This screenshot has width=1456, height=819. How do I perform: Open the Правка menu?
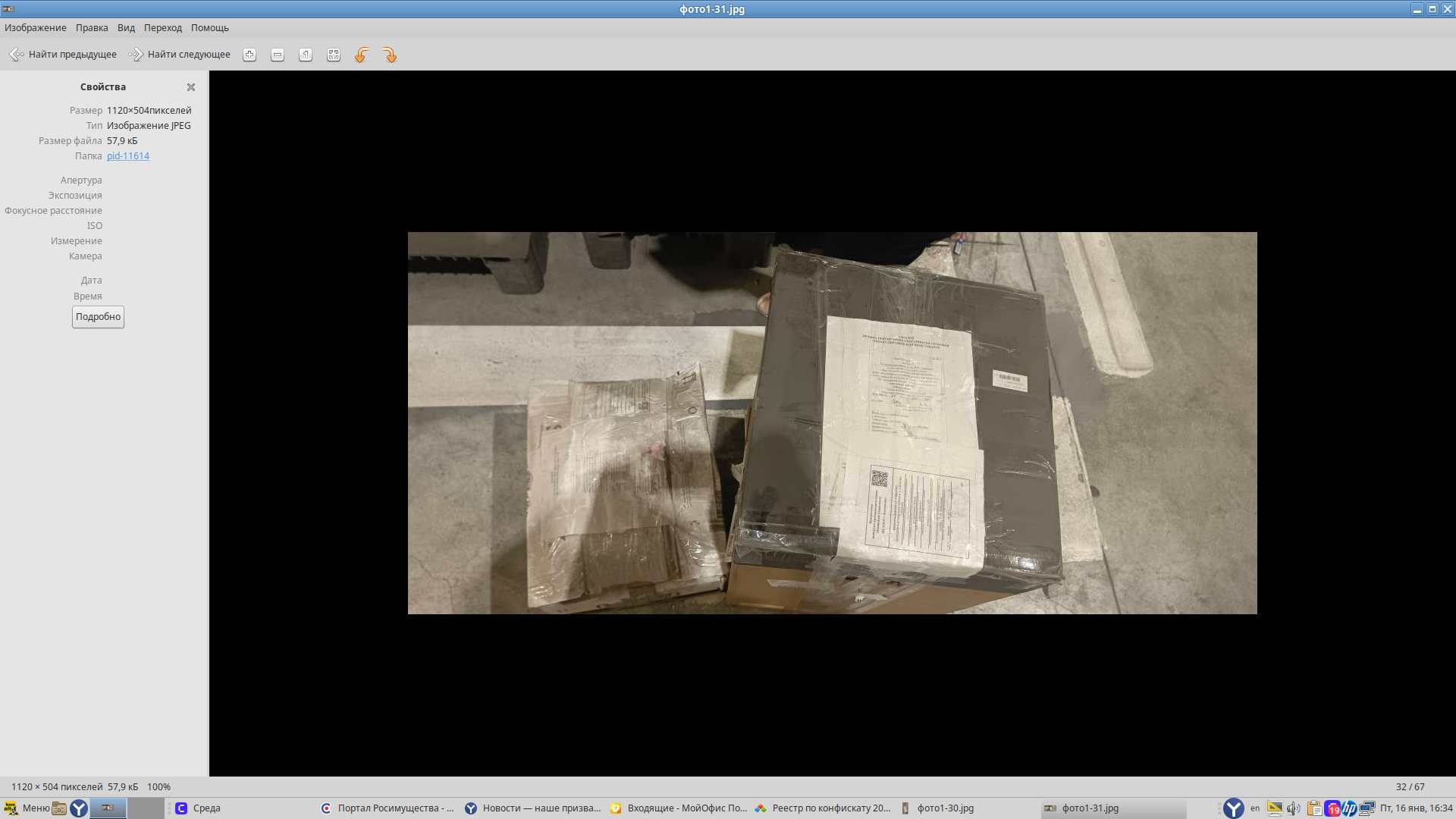pos(92,28)
